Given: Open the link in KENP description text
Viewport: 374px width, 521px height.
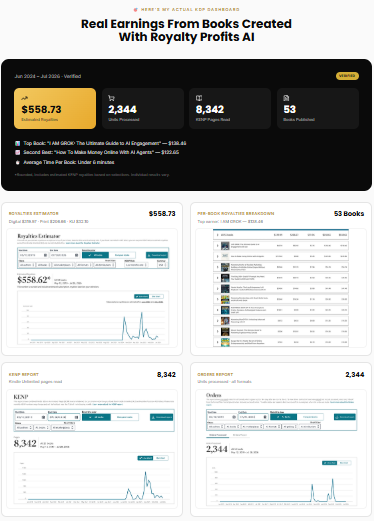Looking at the screenshot, I should coord(108,404).
